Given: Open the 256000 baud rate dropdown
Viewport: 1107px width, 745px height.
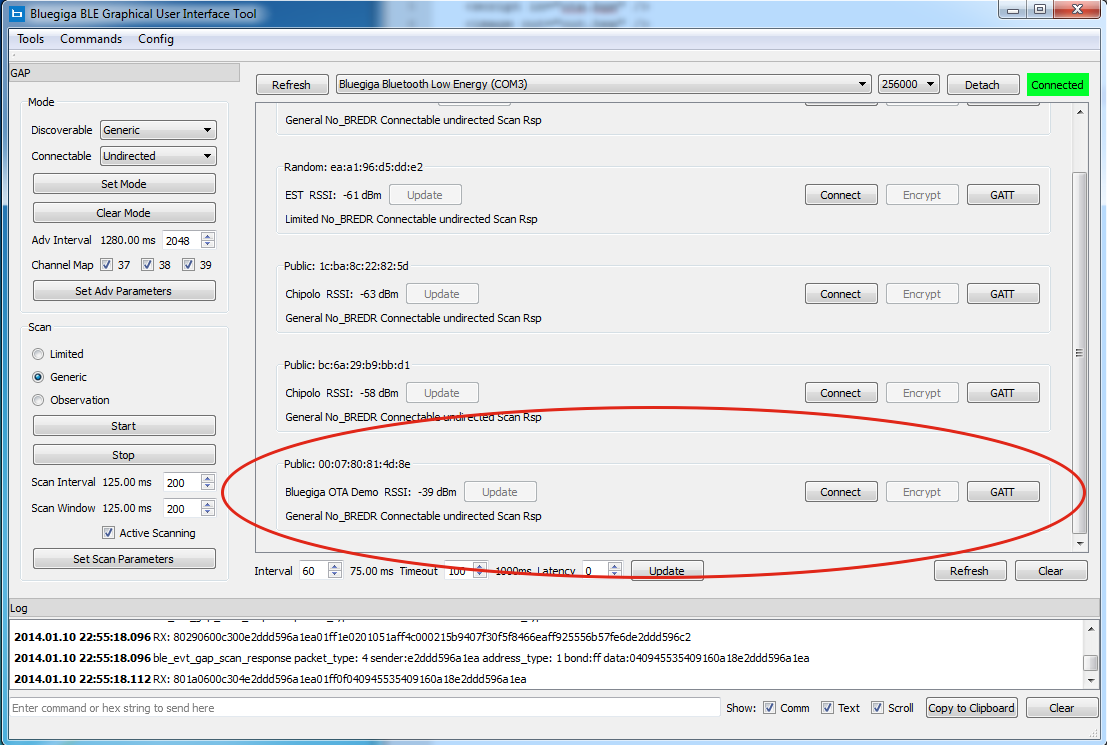Looking at the screenshot, I should coord(909,84).
